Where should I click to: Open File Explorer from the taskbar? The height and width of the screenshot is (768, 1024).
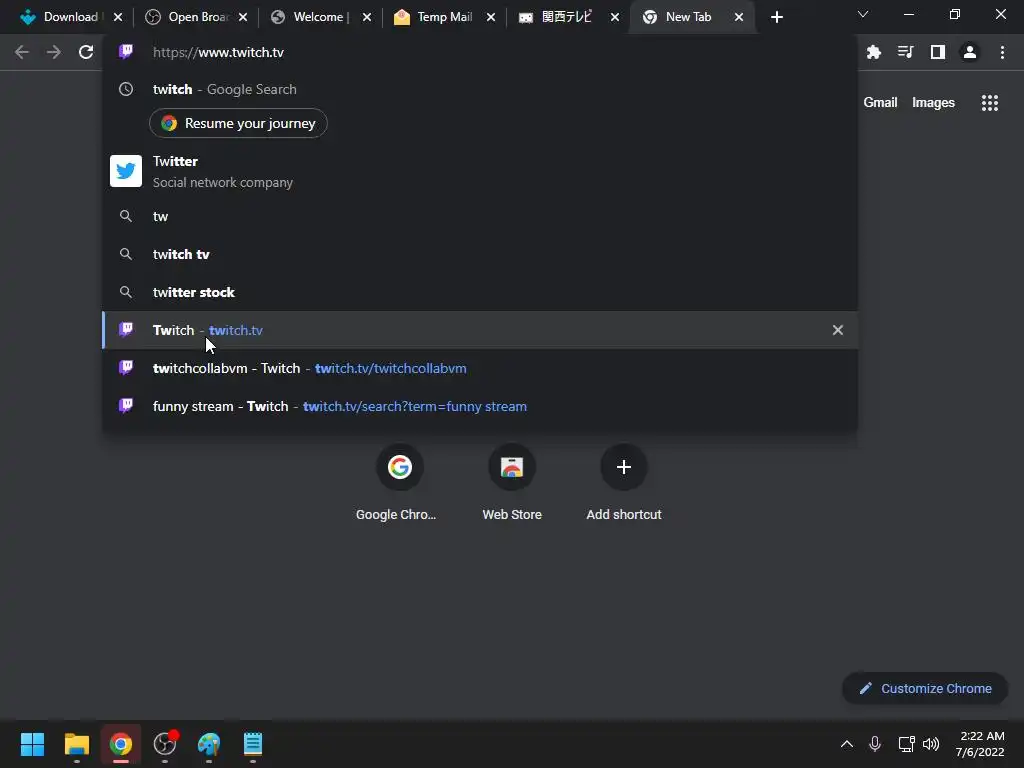click(x=76, y=744)
